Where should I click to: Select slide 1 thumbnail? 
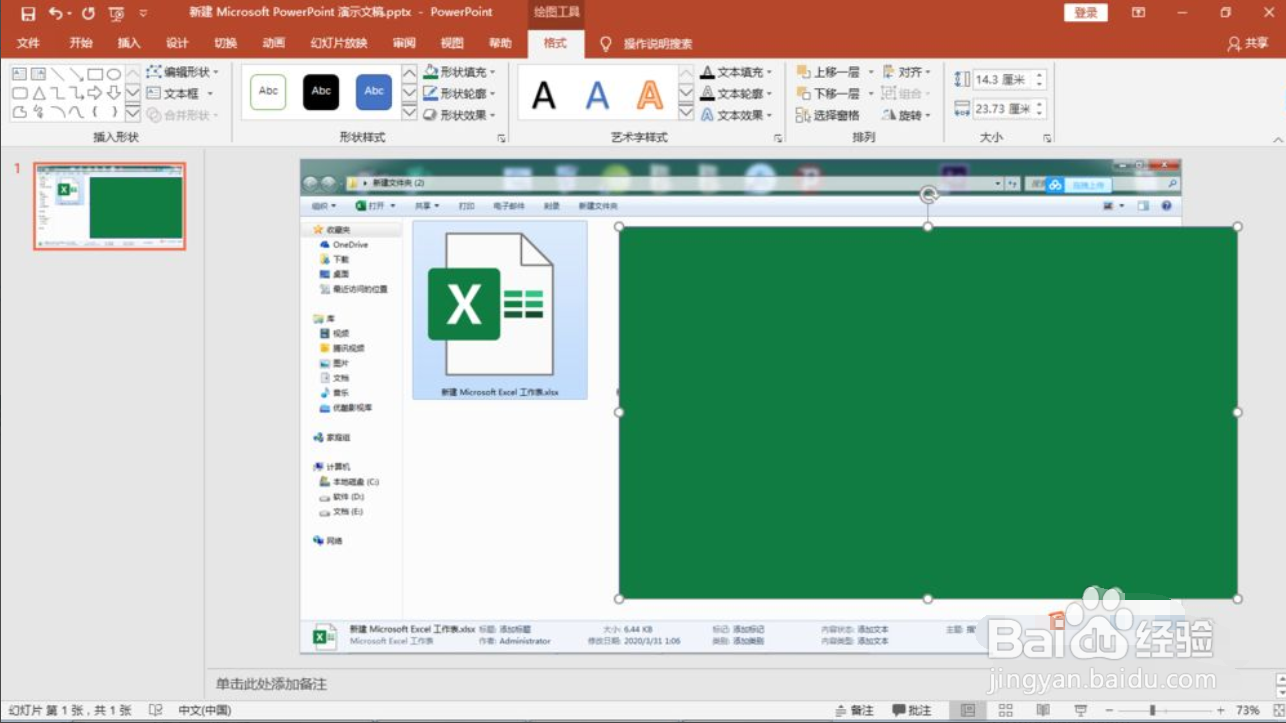110,206
